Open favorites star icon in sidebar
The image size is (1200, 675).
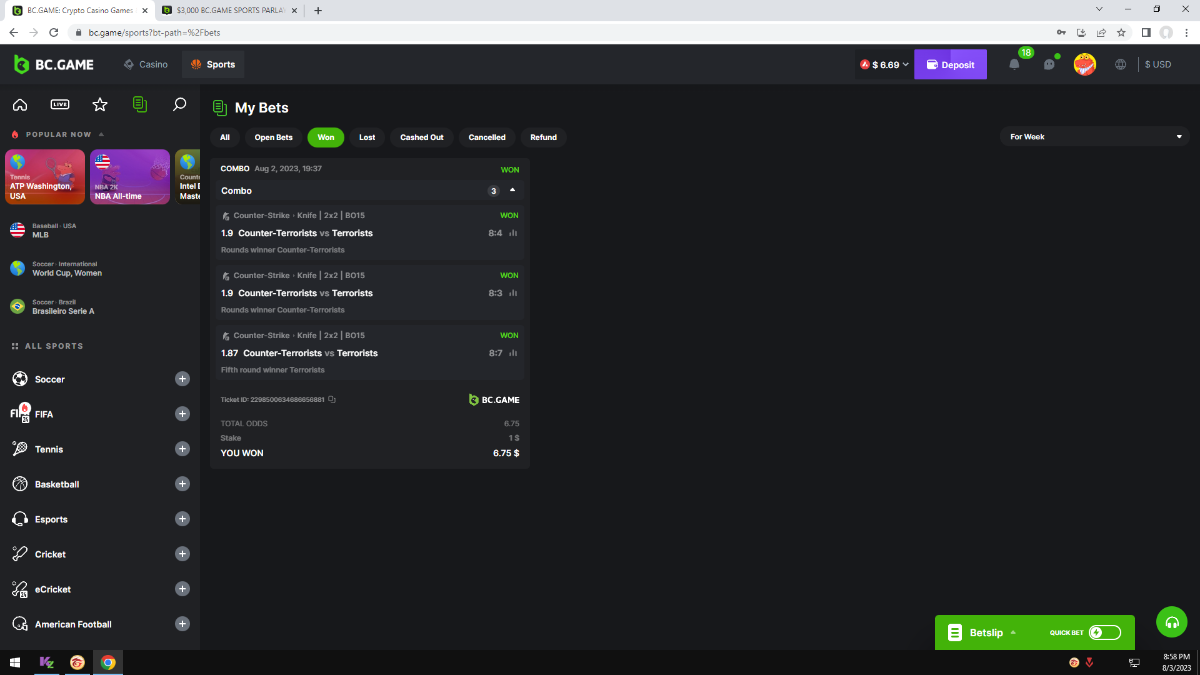pyautogui.click(x=100, y=105)
